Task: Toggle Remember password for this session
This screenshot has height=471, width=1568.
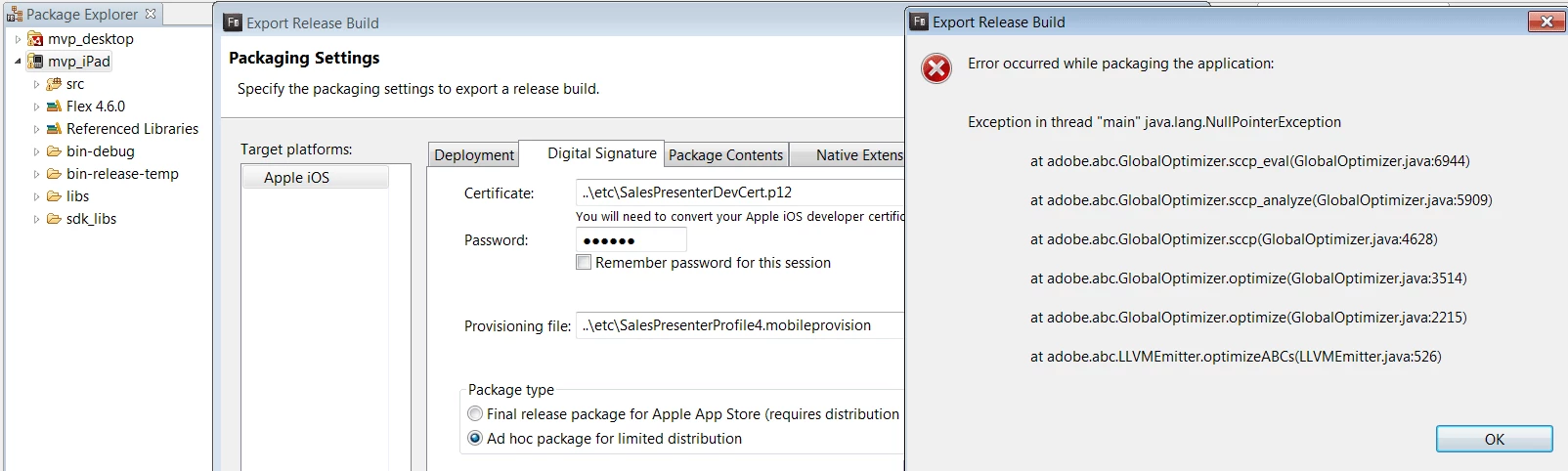Action: 584,262
